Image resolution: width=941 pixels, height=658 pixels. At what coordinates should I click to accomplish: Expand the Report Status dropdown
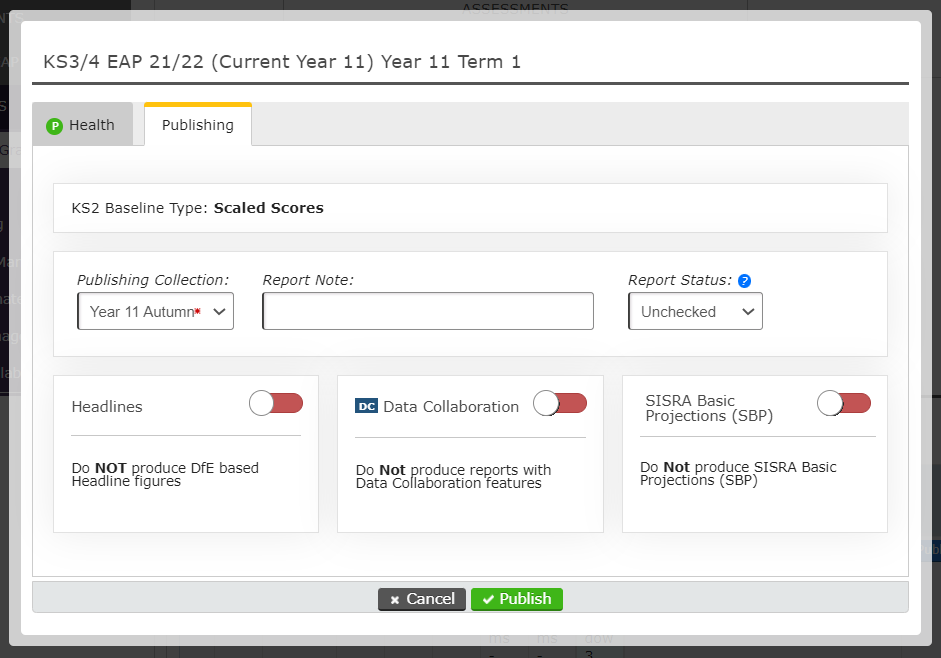pyautogui.click(x=695, y=312)
